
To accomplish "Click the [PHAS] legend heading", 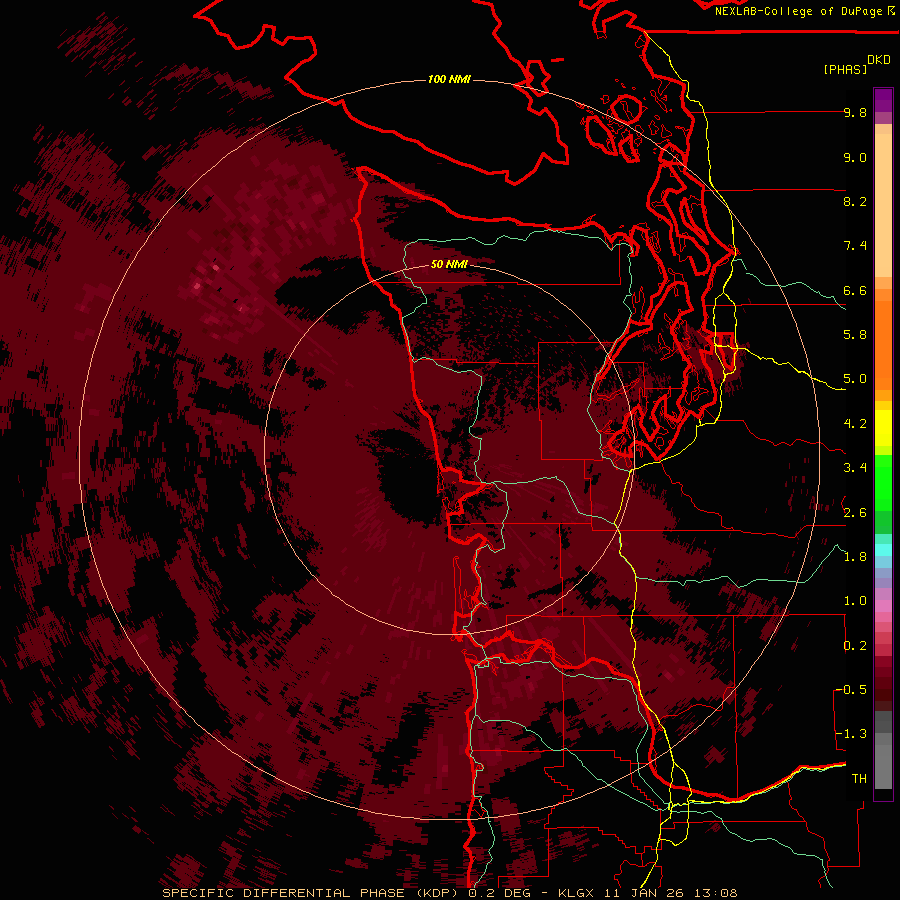I will (845, 69).
